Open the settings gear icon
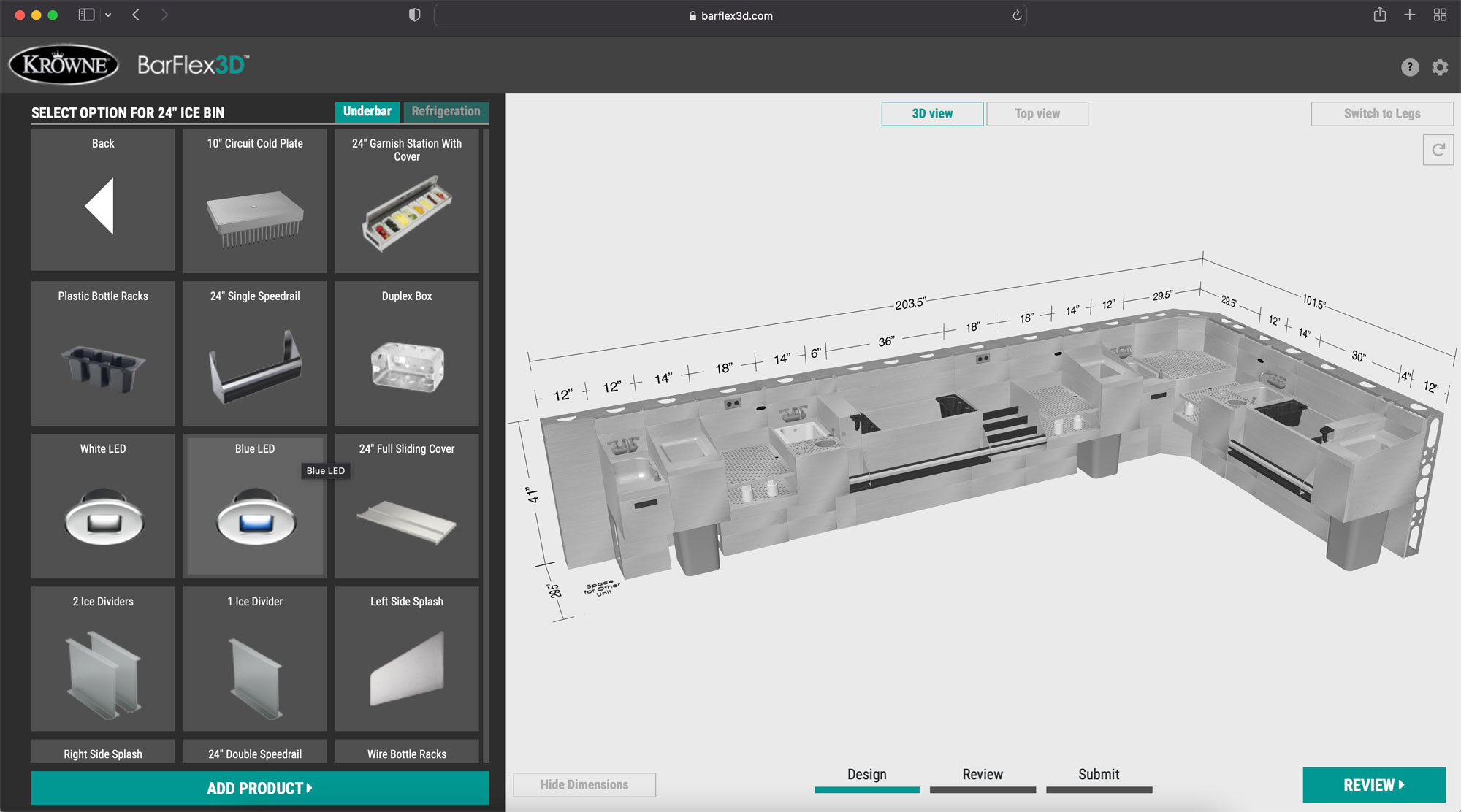The width and height of the screenshot is (1461, 812). click(x=1440, y=67)
